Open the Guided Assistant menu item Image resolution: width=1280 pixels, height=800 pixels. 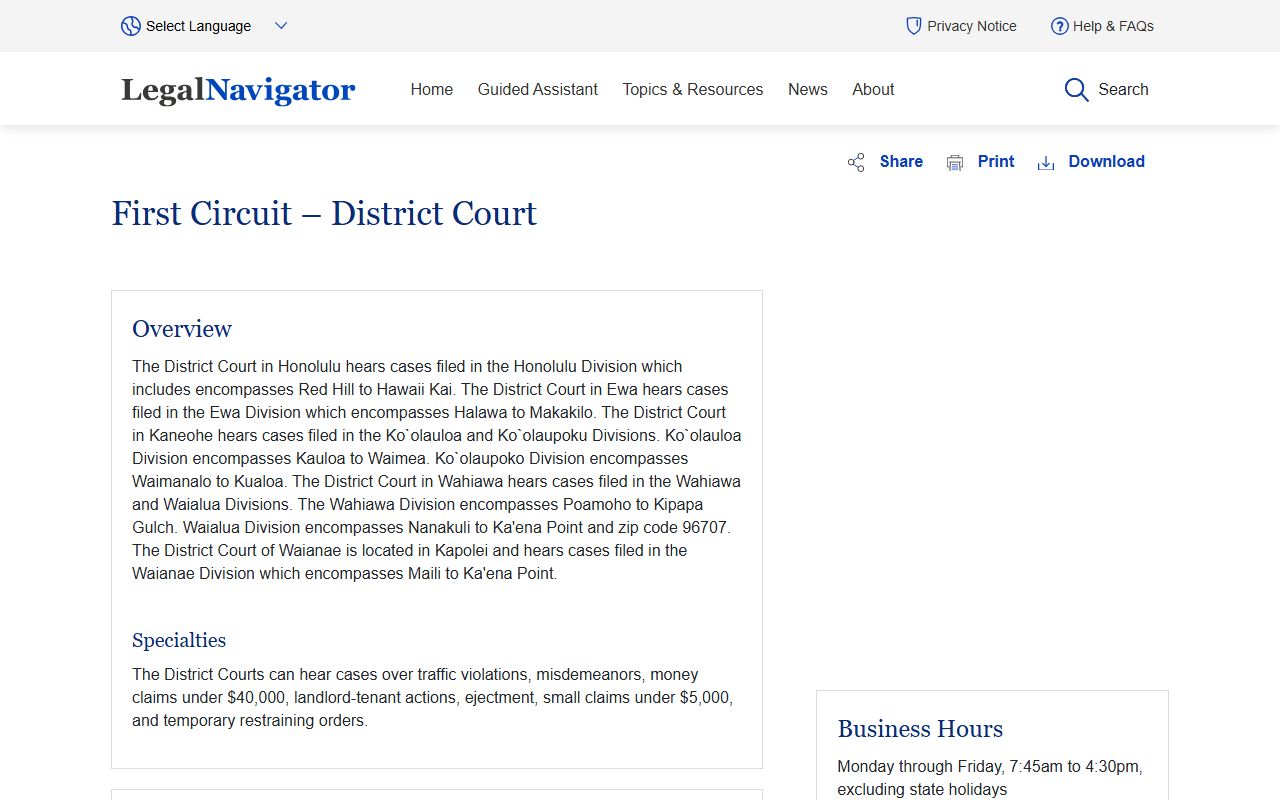(537, 89)
